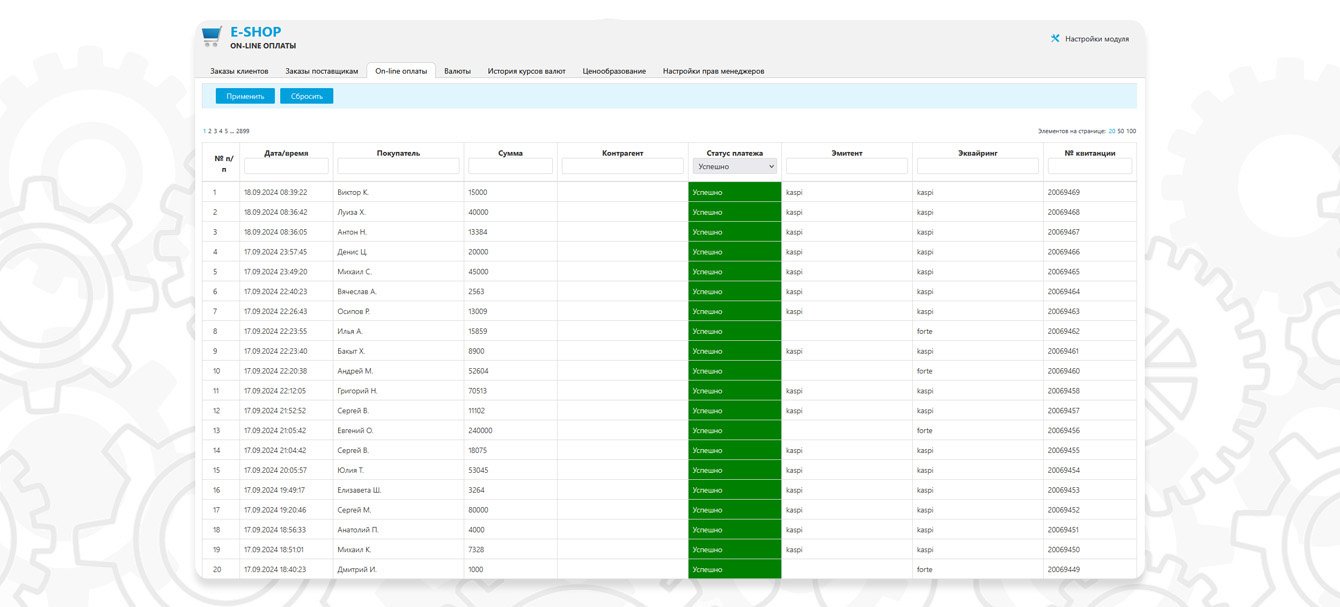
Task: Focus the Покупатель filter input field
Action: pyautogui.click(x=398, y=166)
